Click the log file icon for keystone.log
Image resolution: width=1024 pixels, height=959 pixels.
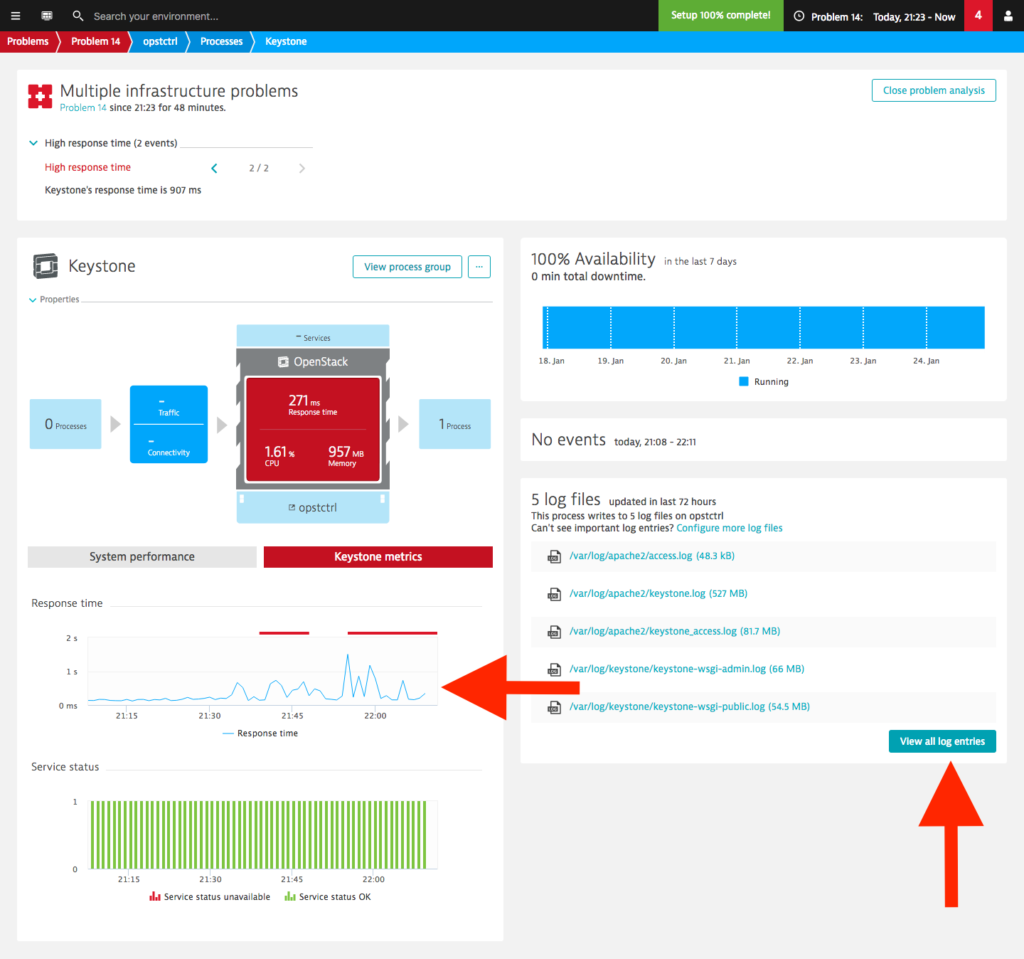click(x=554, y=594)
